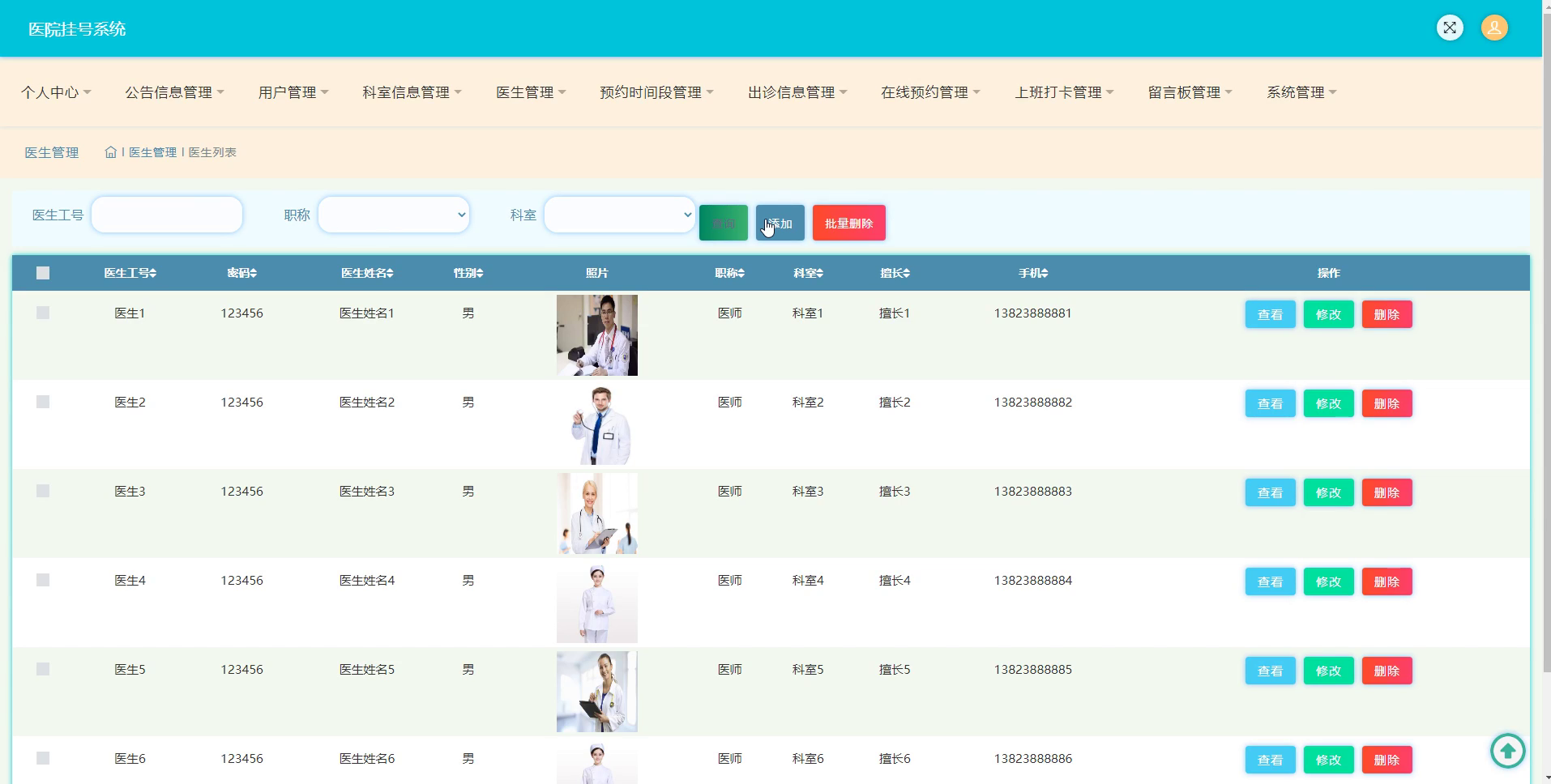The image size is (1551, 784).
Task: Expand the 医生管理 menu
Action: click(x=531, y=92)
